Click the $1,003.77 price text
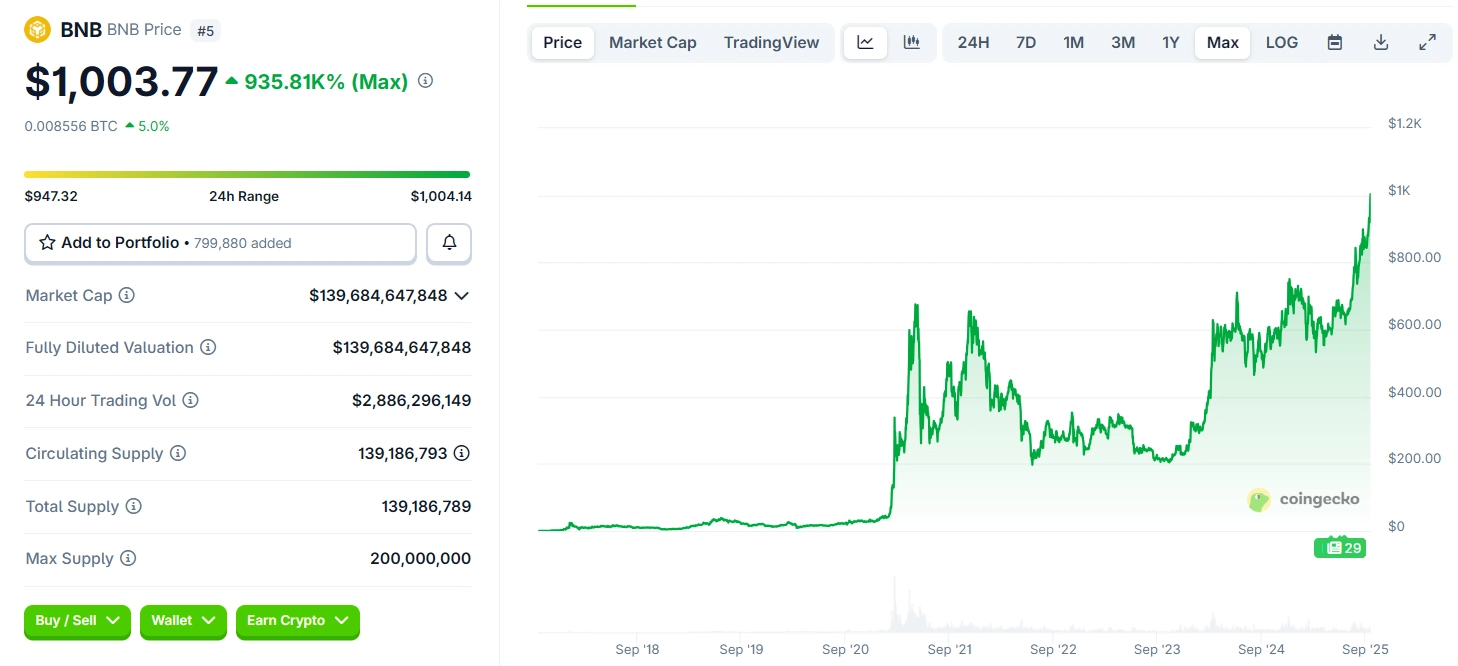 (121, 81)
